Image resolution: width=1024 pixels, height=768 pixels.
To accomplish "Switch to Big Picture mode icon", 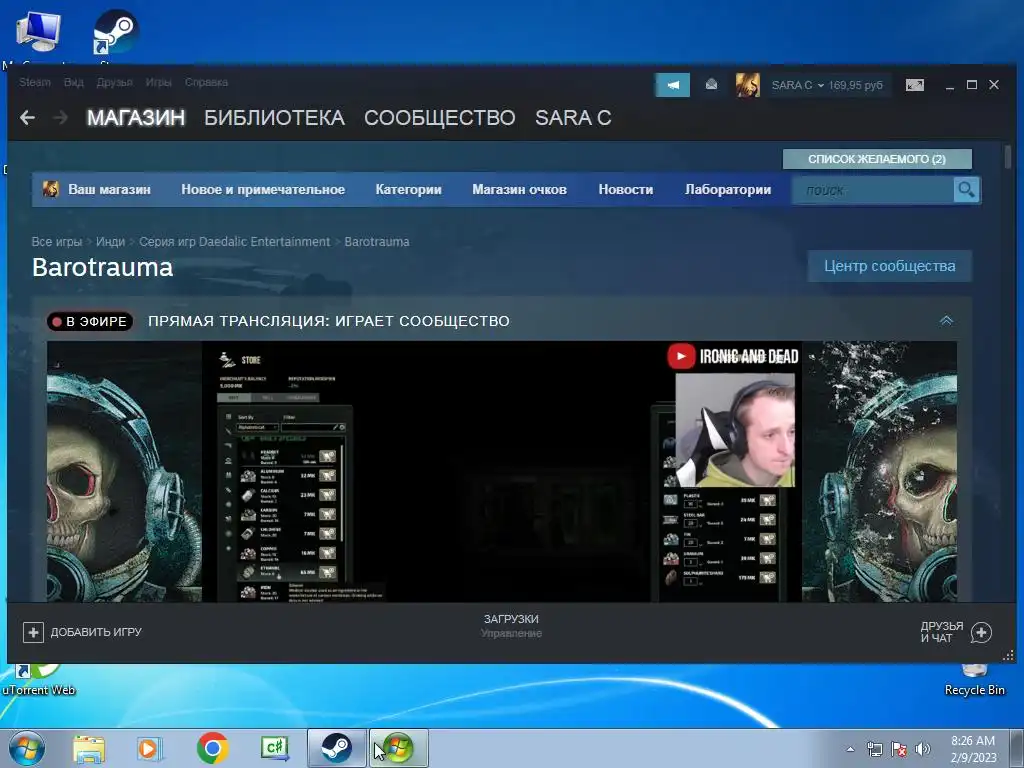I will [915, 85].
